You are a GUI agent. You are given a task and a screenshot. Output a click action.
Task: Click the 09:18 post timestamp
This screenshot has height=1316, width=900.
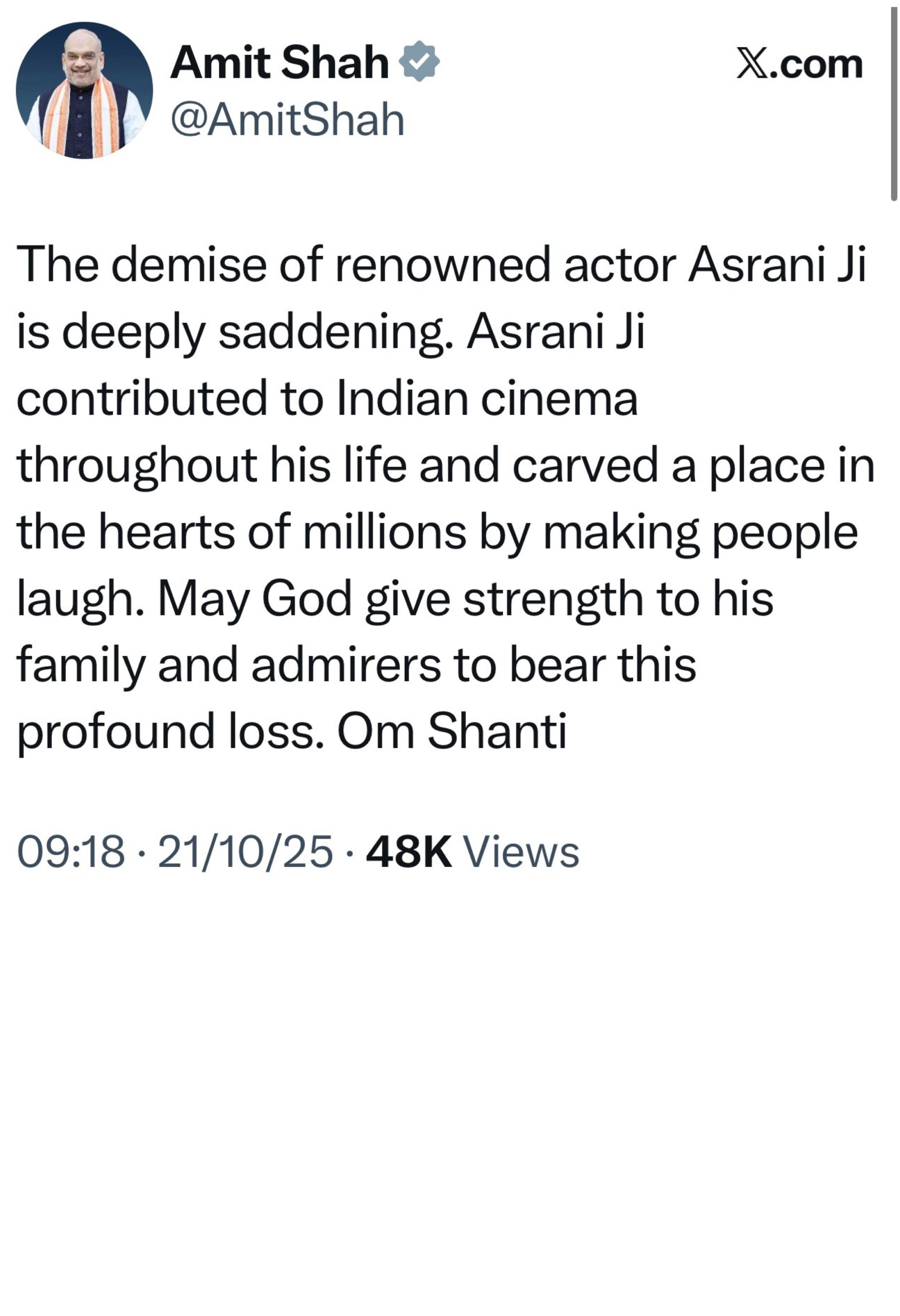coord(71,851)
